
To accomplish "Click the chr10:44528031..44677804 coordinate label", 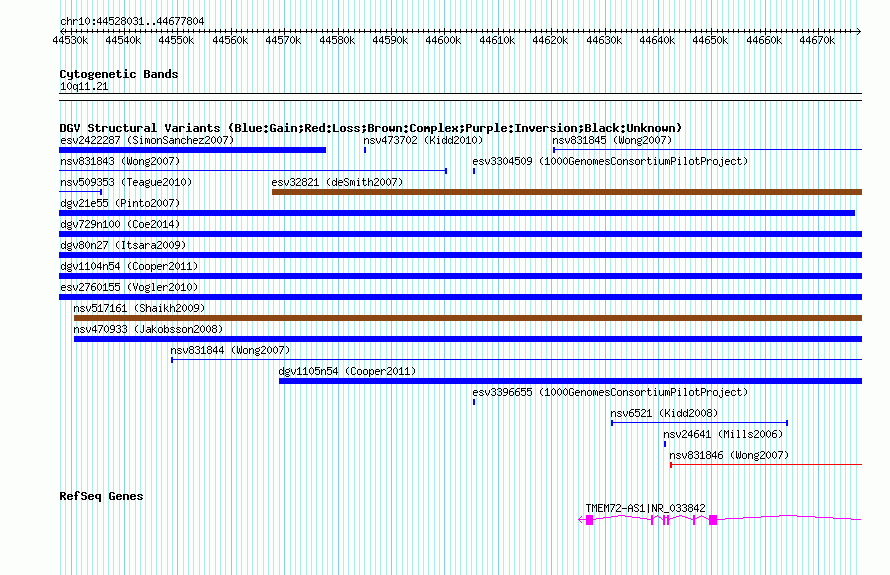I will tap(132, 21).
